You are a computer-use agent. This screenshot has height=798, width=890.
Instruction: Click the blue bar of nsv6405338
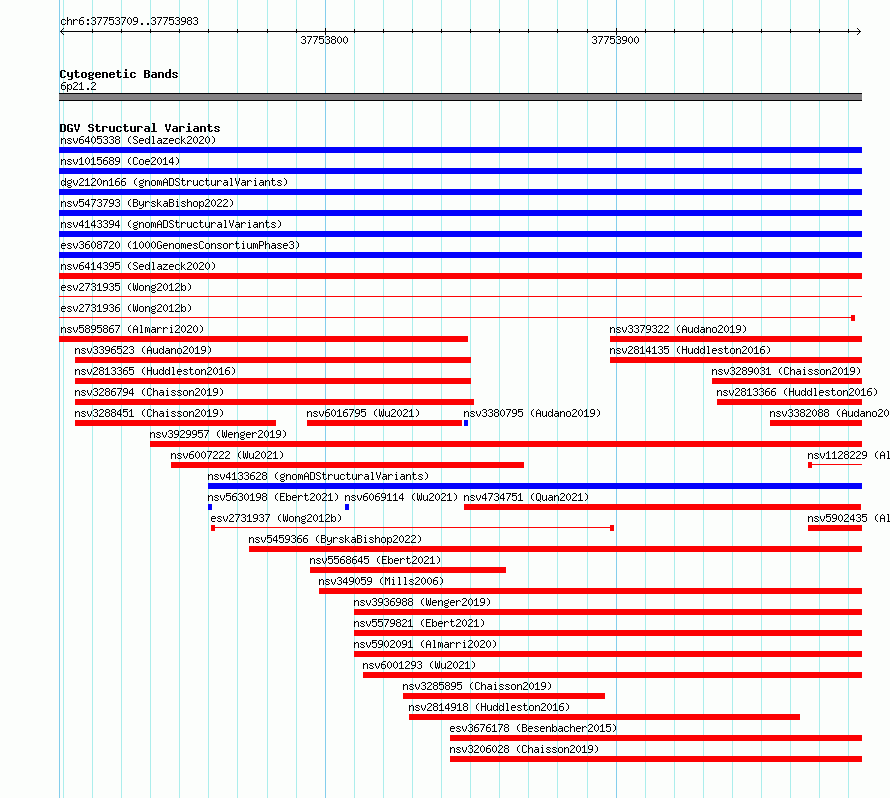click(x=460, y=150)
